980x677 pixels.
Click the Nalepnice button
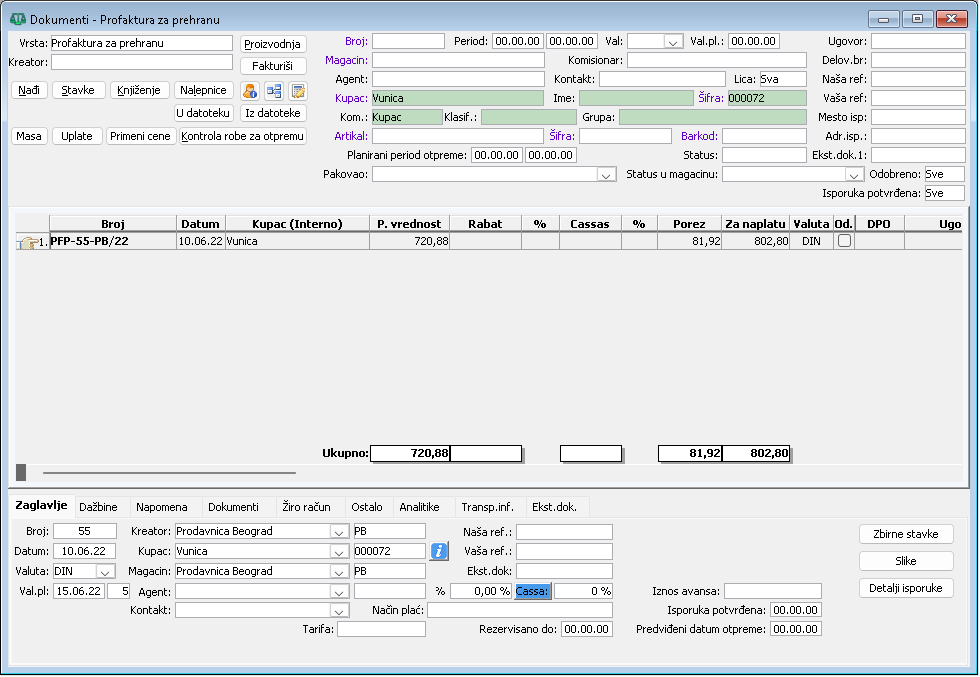point(204,90)
